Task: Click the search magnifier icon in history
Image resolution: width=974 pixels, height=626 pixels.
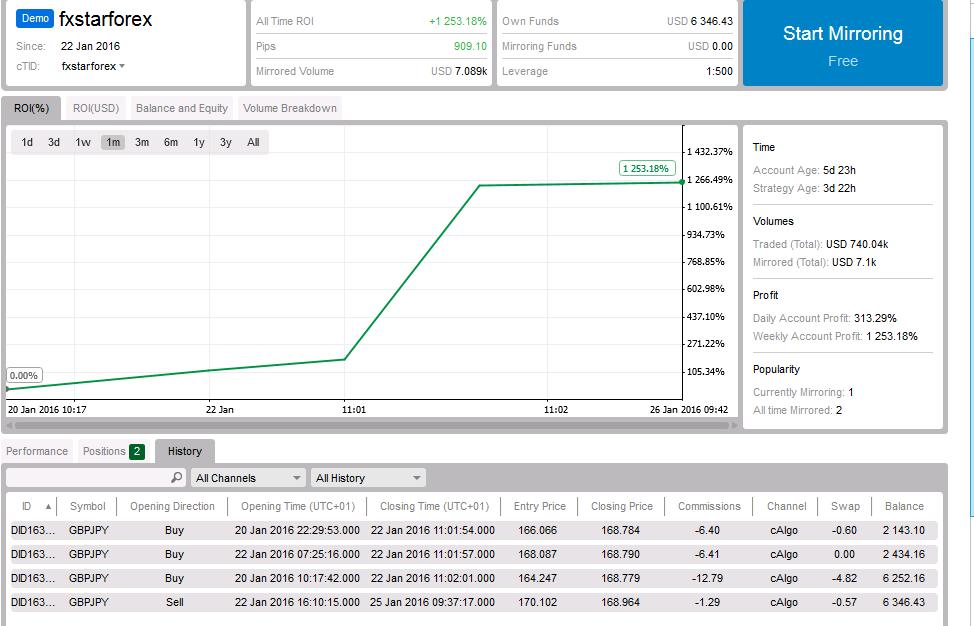Action: (x=176, y=477)
